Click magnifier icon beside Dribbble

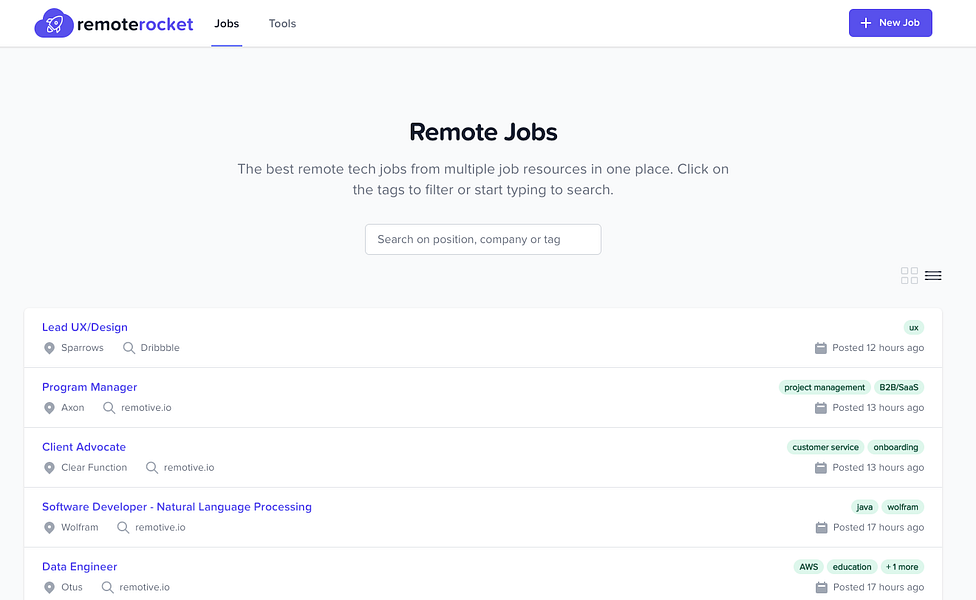[x=129, y=348]
